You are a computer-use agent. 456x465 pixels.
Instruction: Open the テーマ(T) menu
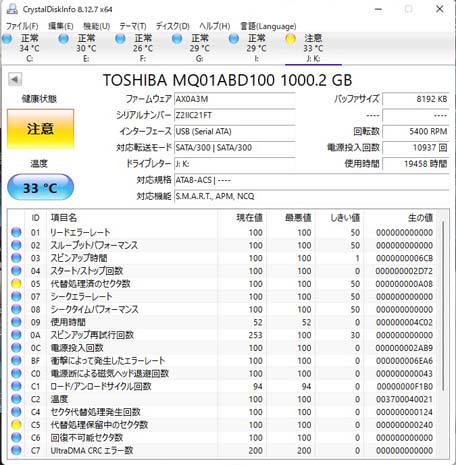coord(133,26)
